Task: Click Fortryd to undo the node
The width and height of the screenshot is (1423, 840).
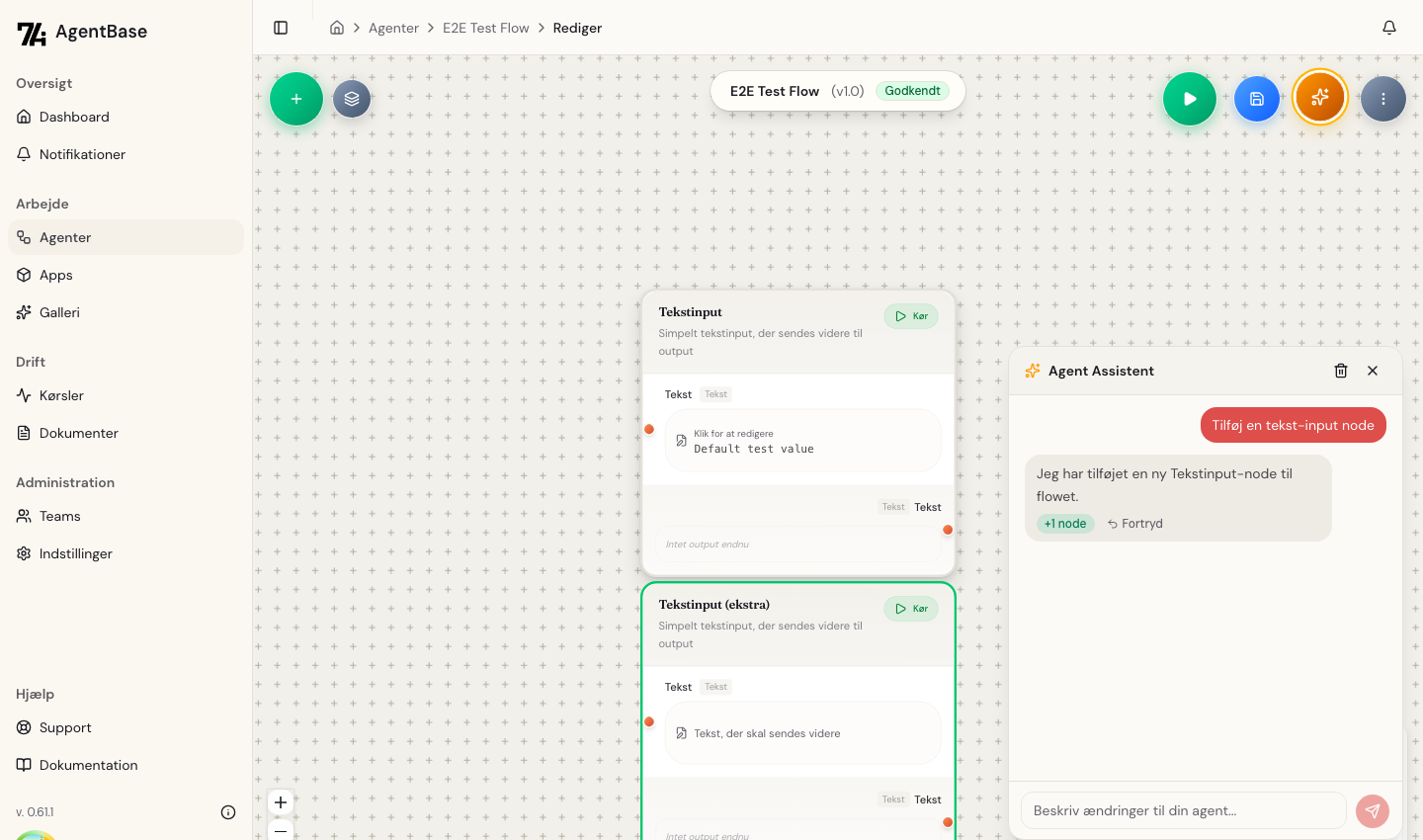Action: point(1135,524)
